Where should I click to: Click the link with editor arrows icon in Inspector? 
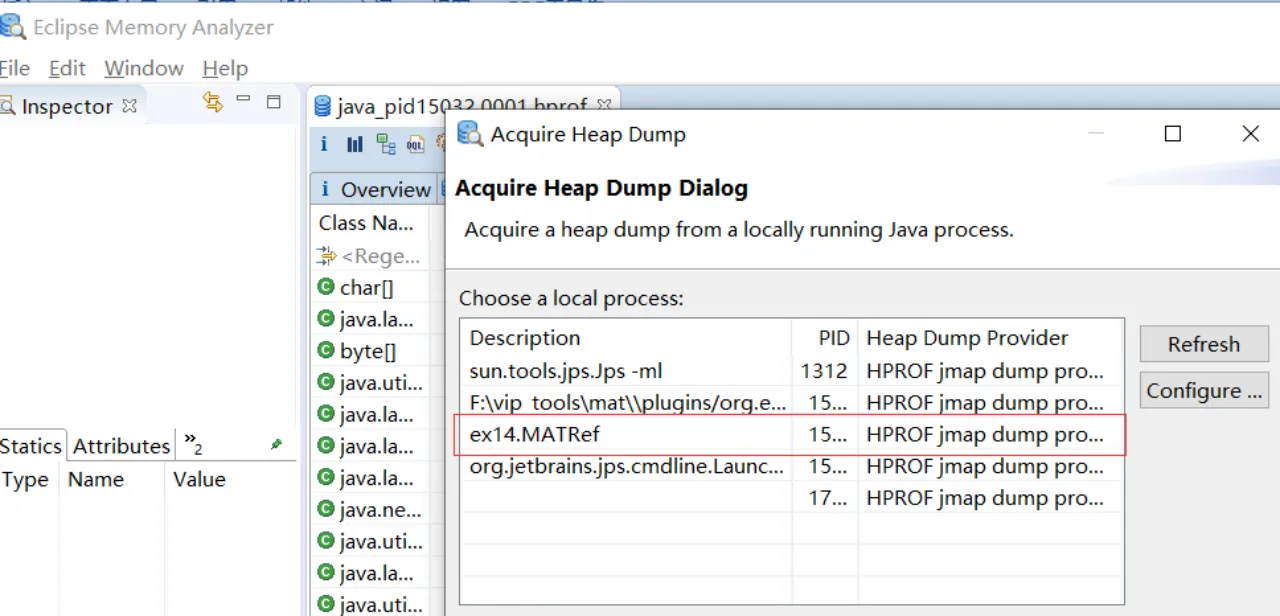pos(212,101)
